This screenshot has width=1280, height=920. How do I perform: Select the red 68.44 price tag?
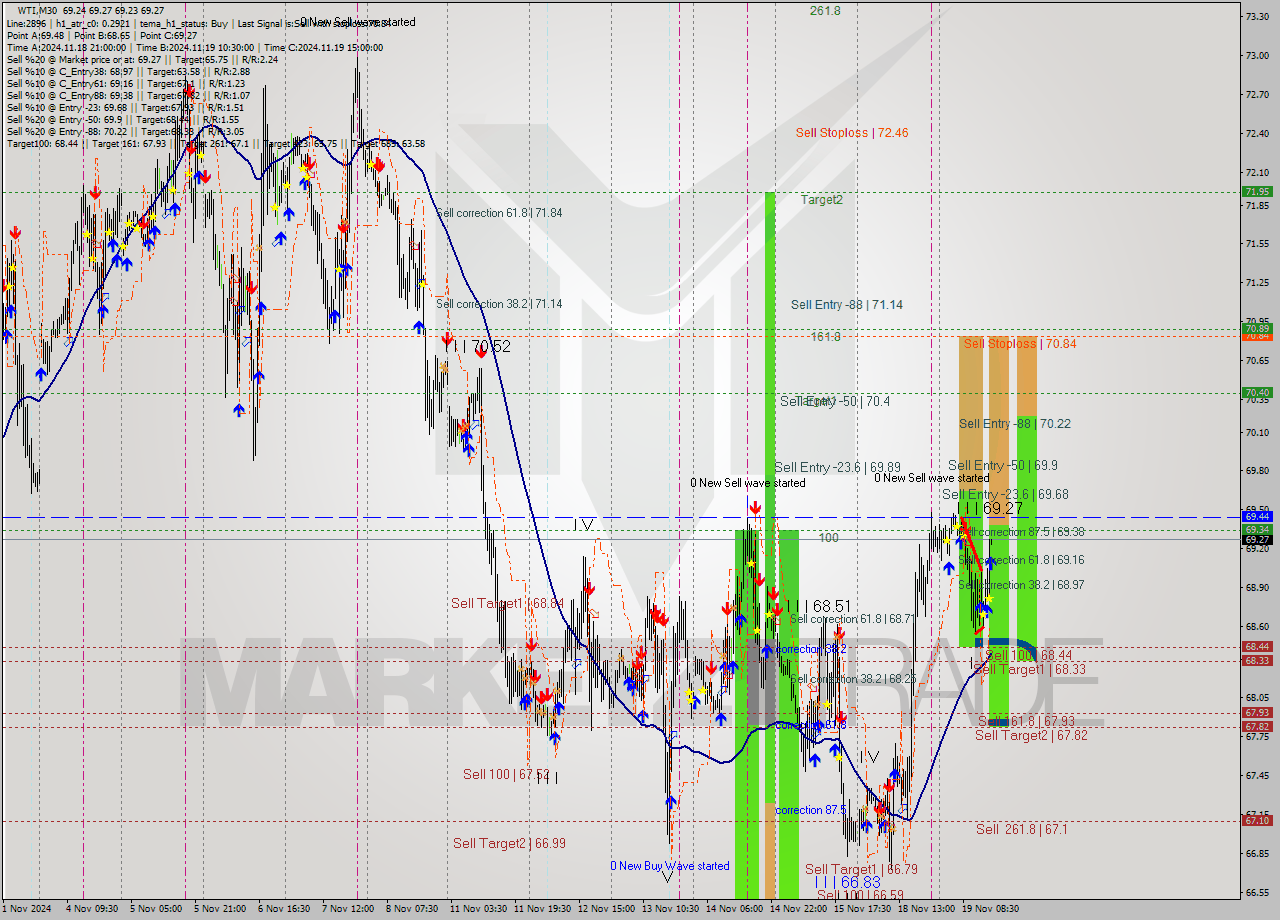(1257, 647)
